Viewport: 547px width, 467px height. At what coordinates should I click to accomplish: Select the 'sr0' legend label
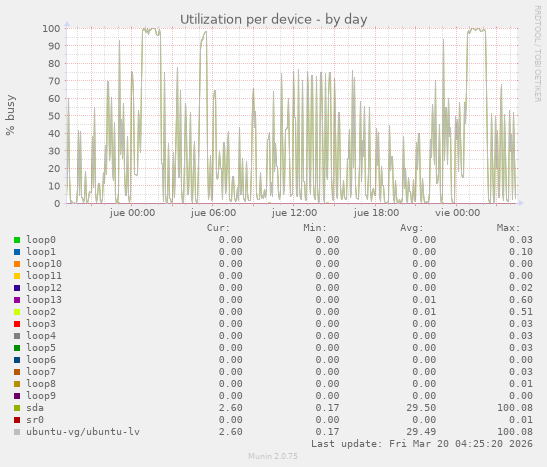[35, 420]
